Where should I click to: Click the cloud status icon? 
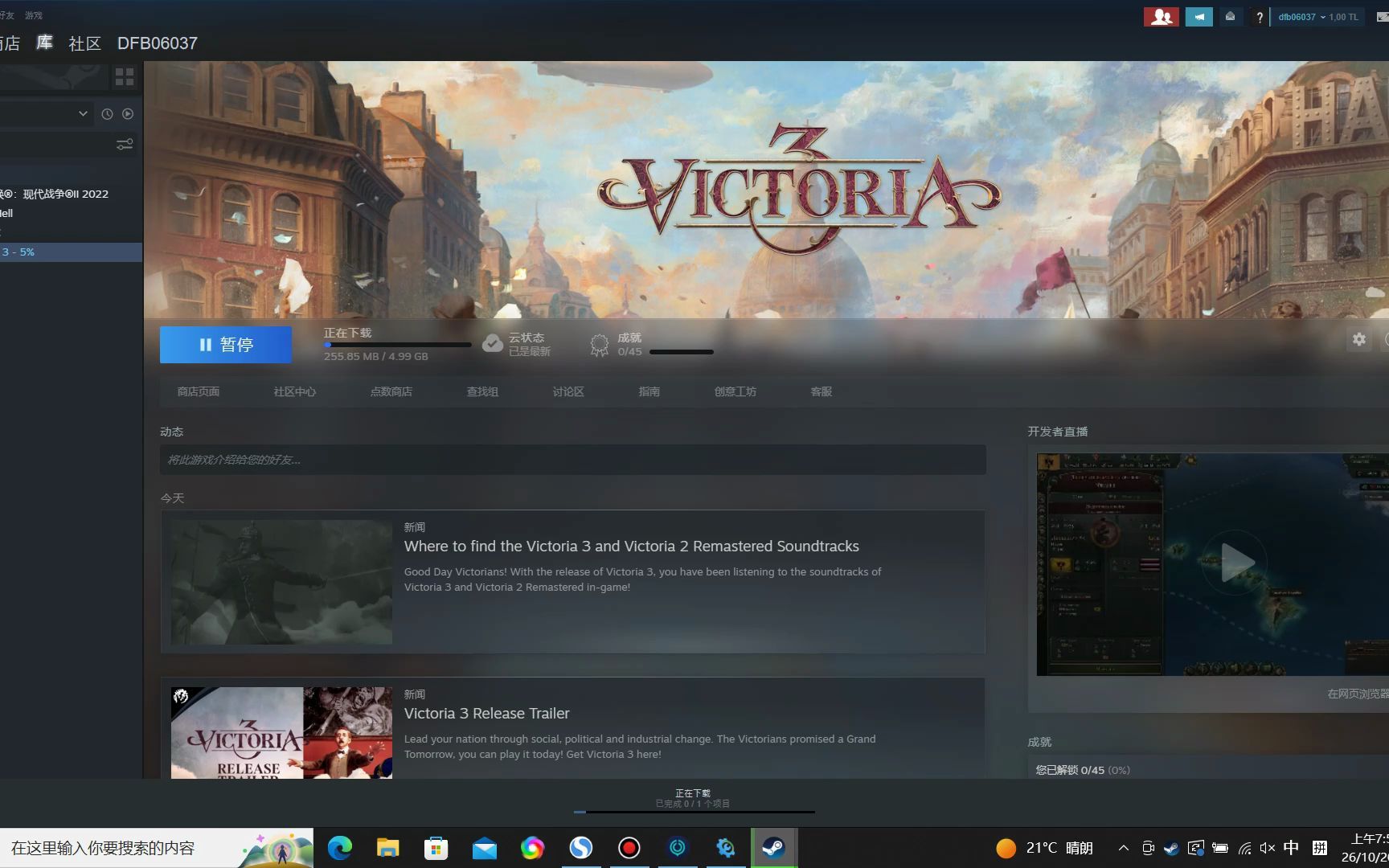[x=493, y=344]
